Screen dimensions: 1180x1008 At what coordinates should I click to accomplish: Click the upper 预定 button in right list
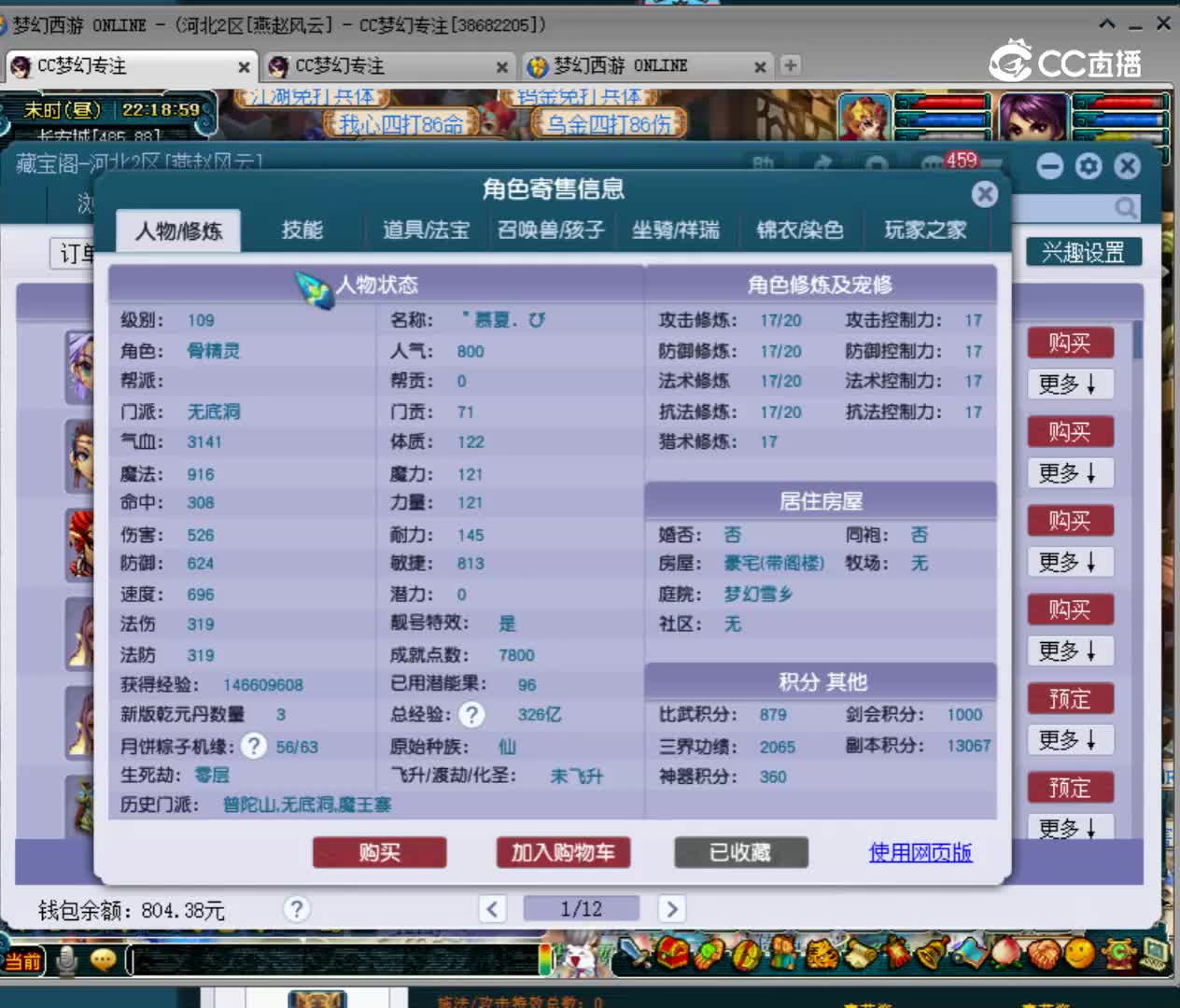tap(1070, 698)
